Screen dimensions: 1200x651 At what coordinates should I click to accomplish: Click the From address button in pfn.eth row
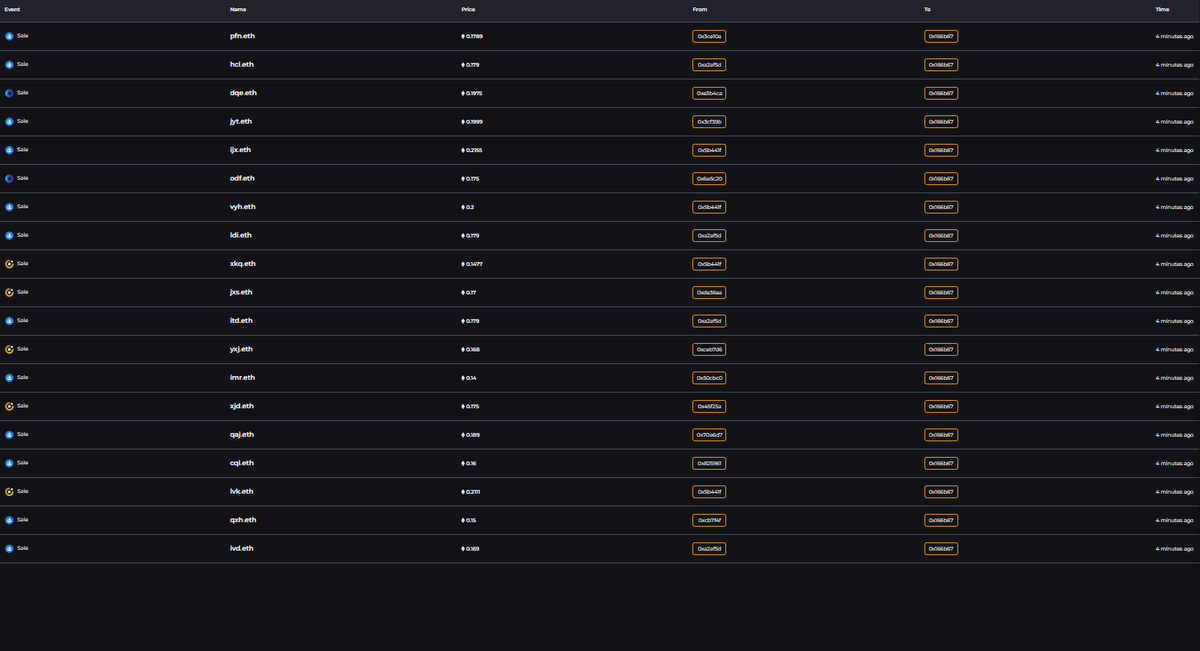(709, 36)
